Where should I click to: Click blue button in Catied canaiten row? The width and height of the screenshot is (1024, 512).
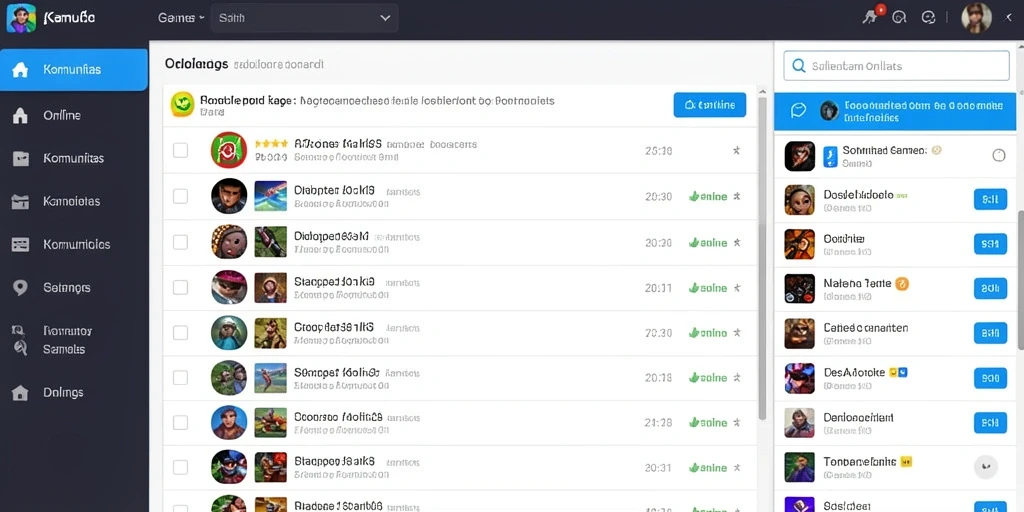point(990,333)
